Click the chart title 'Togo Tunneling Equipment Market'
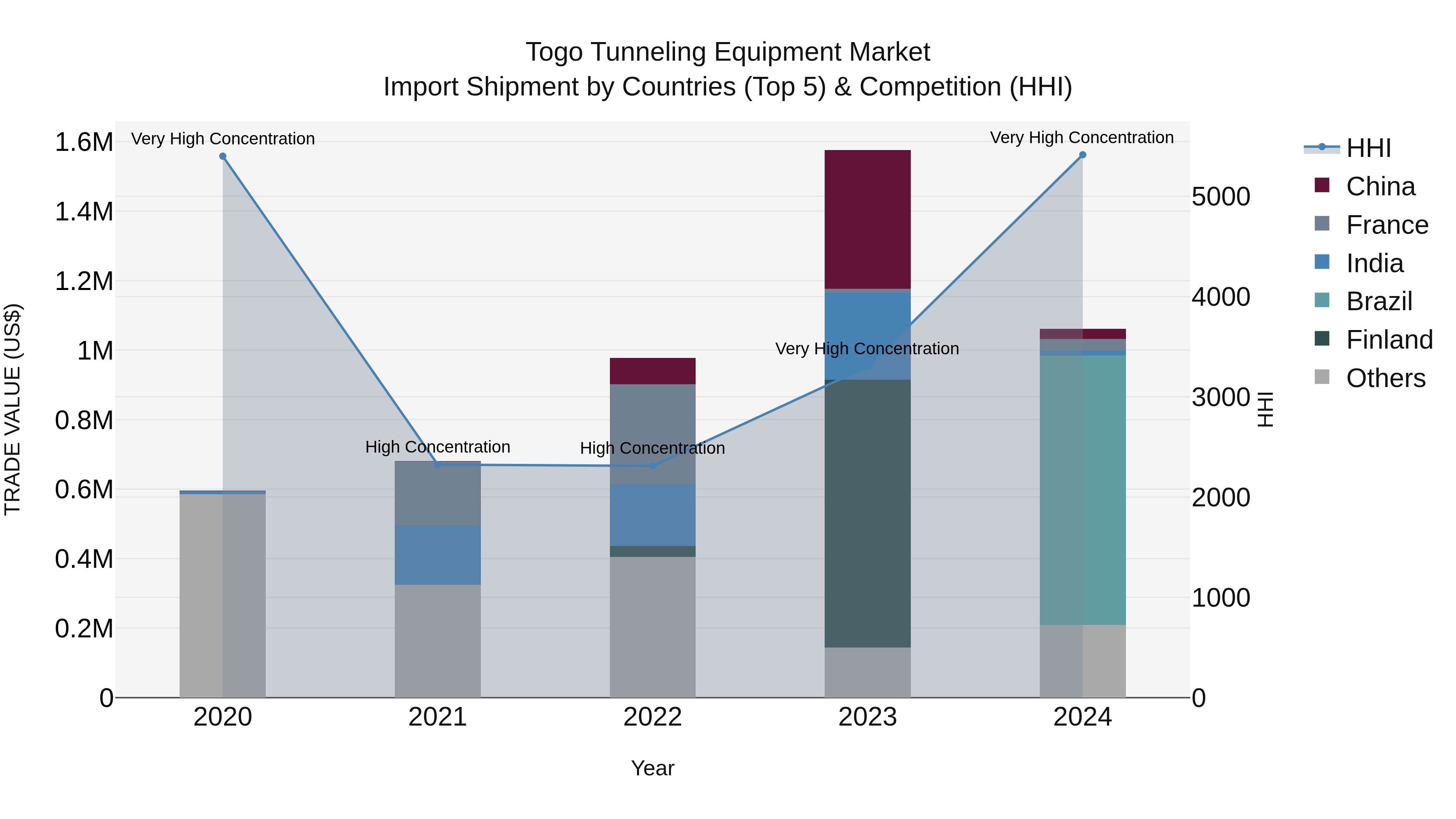This screenshot has width=1456, height=819. coord(728,52)
